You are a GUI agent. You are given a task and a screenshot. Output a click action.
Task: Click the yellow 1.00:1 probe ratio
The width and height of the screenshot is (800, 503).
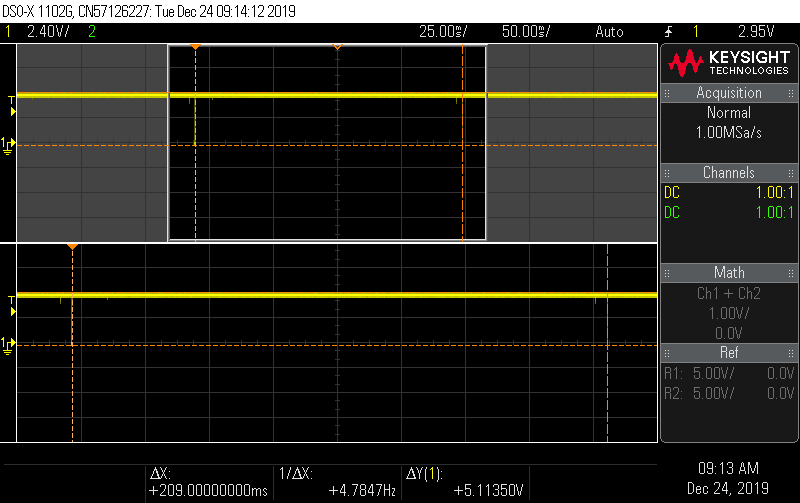pyautogui.click(x=774, y=192)
